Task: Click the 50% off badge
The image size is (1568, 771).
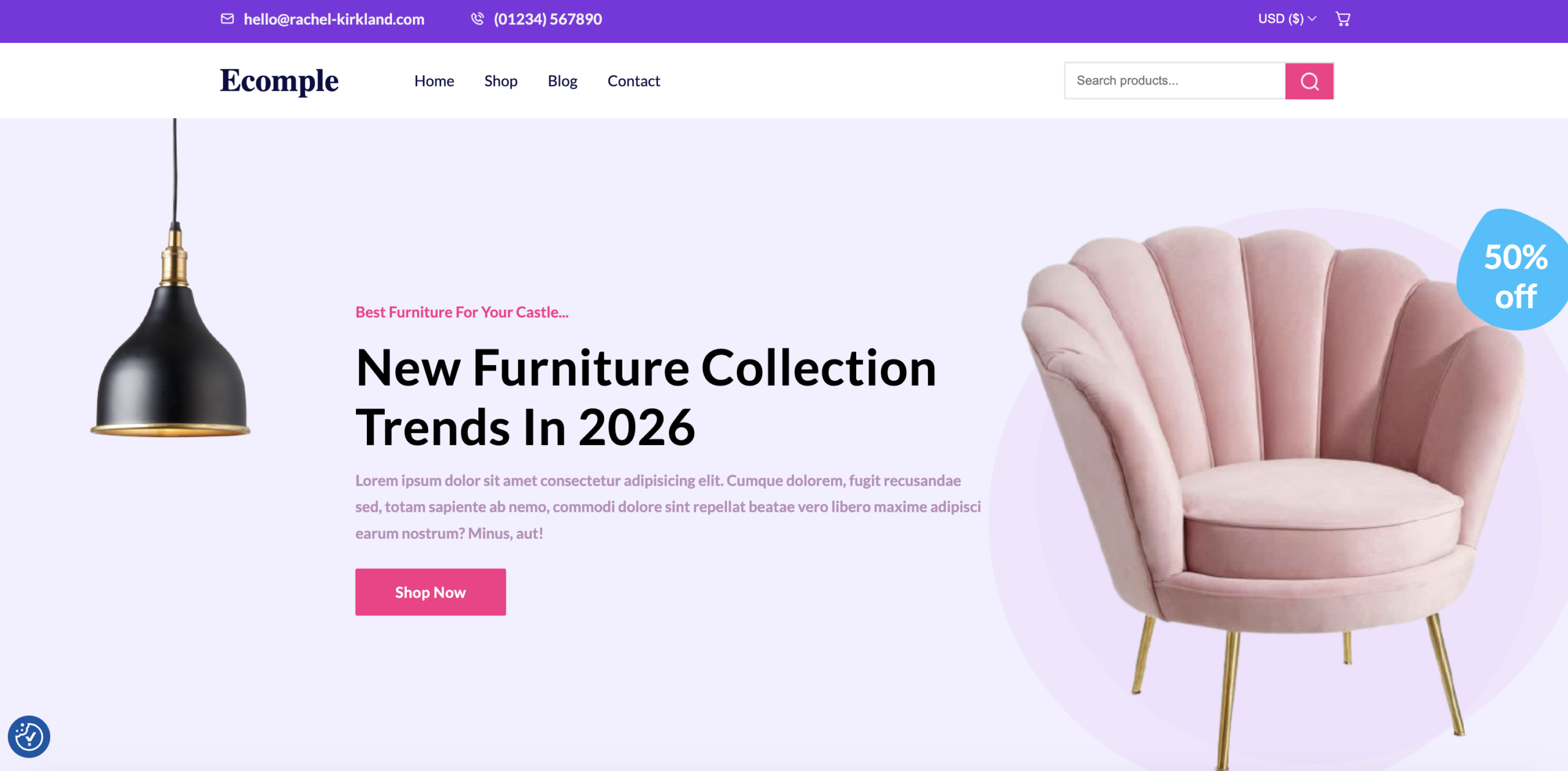Action: tap(1514, 271)
